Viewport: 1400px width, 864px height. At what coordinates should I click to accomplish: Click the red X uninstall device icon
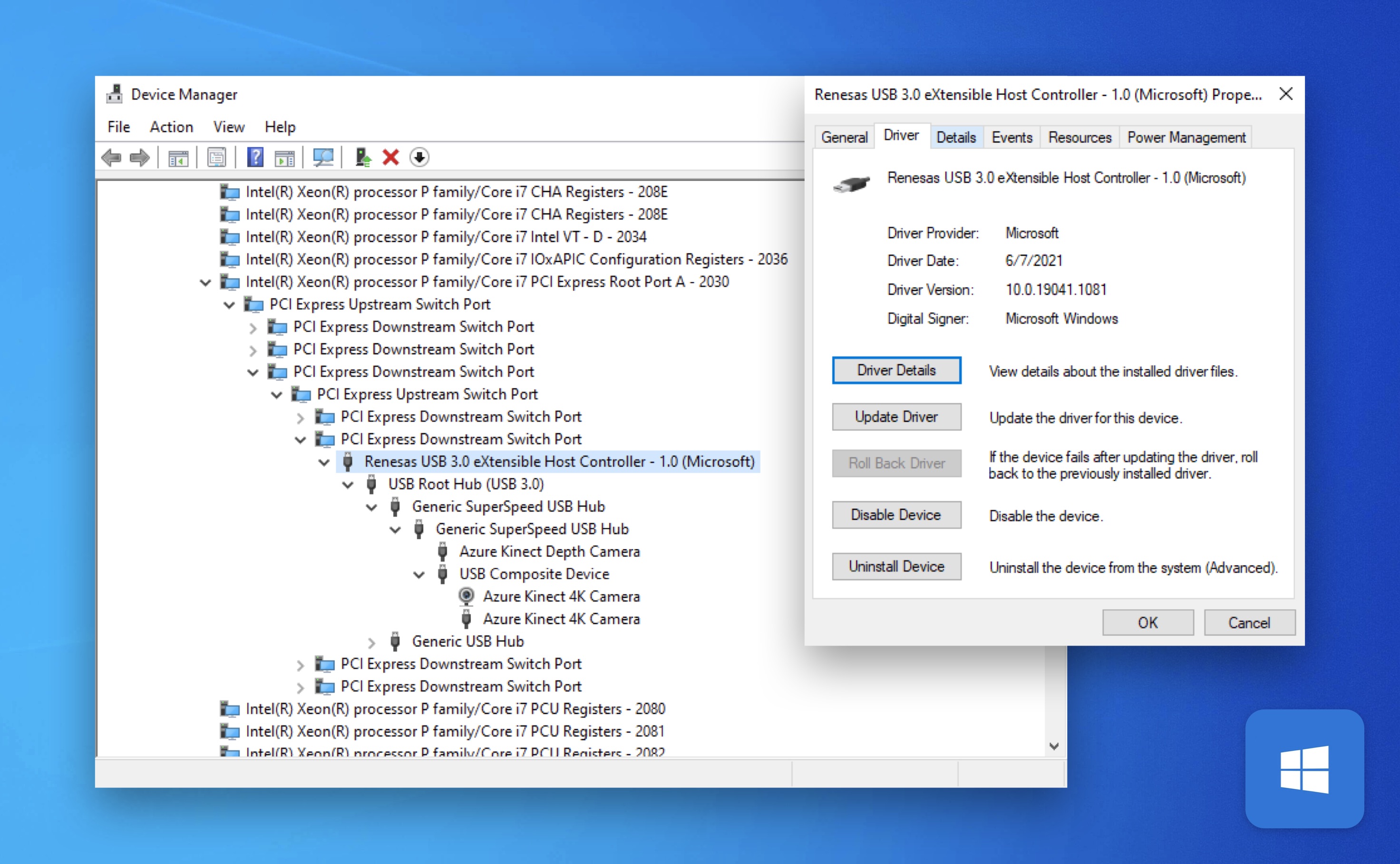click(391, 157)
